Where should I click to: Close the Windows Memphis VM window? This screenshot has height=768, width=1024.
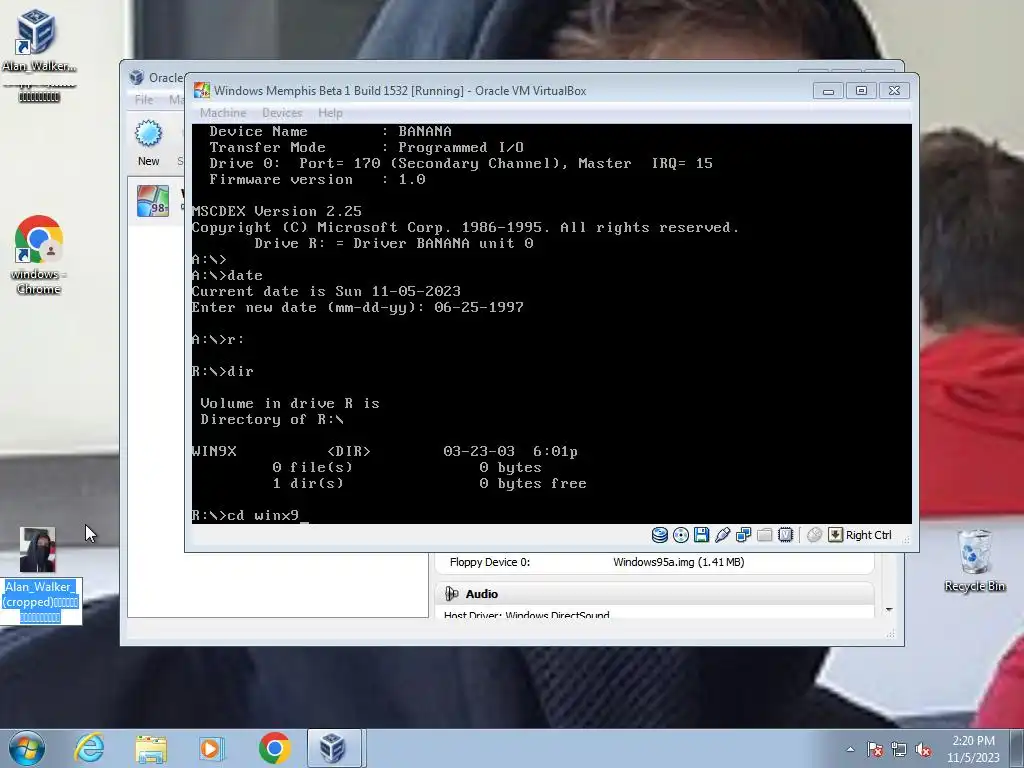click(x=895, y=90)
